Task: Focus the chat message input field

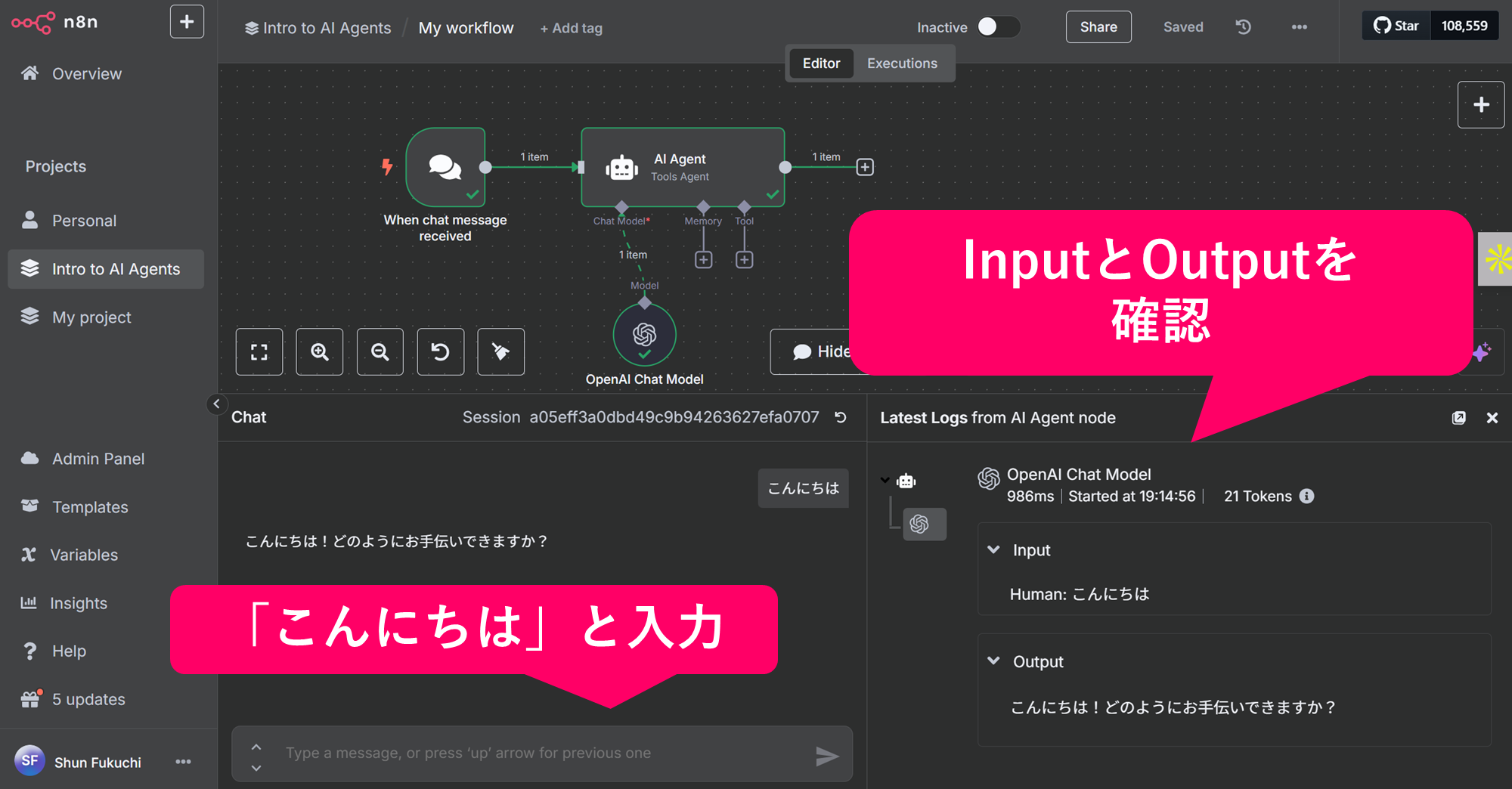Action: click(x=543, y=753)
